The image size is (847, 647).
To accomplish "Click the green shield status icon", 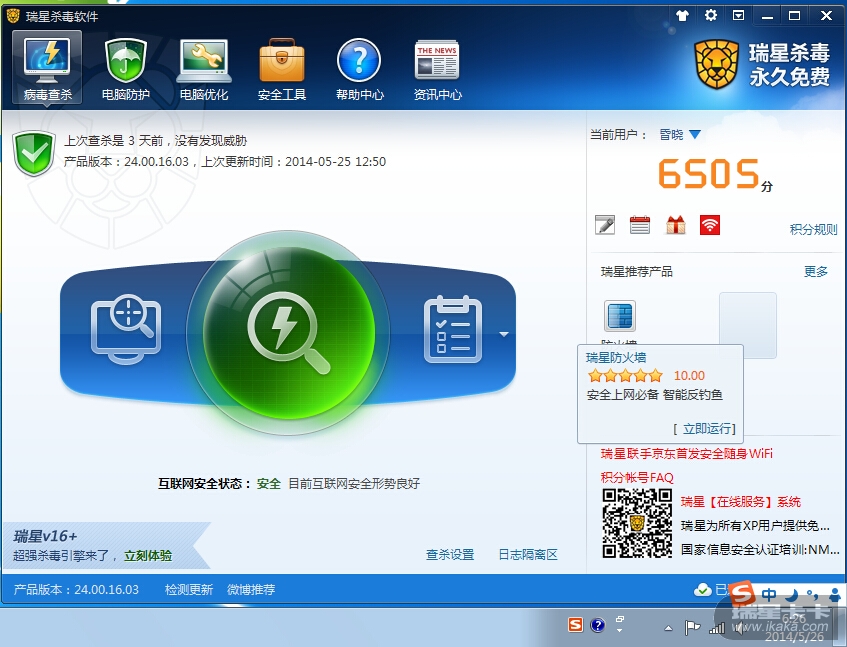I will [33, 153].
